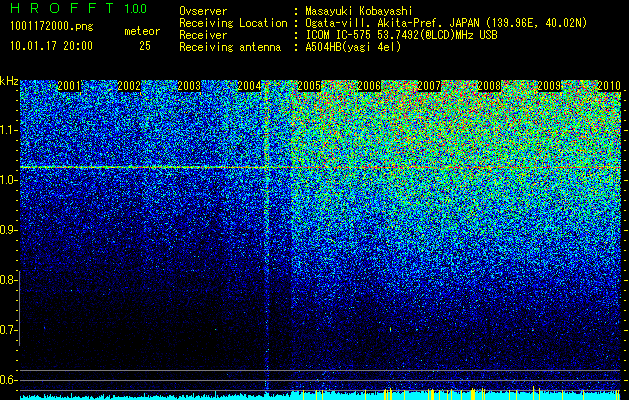
Task: Click the HROFFT 1.0.0 title text
Action: pyautogui.click(x=79, y=8)
